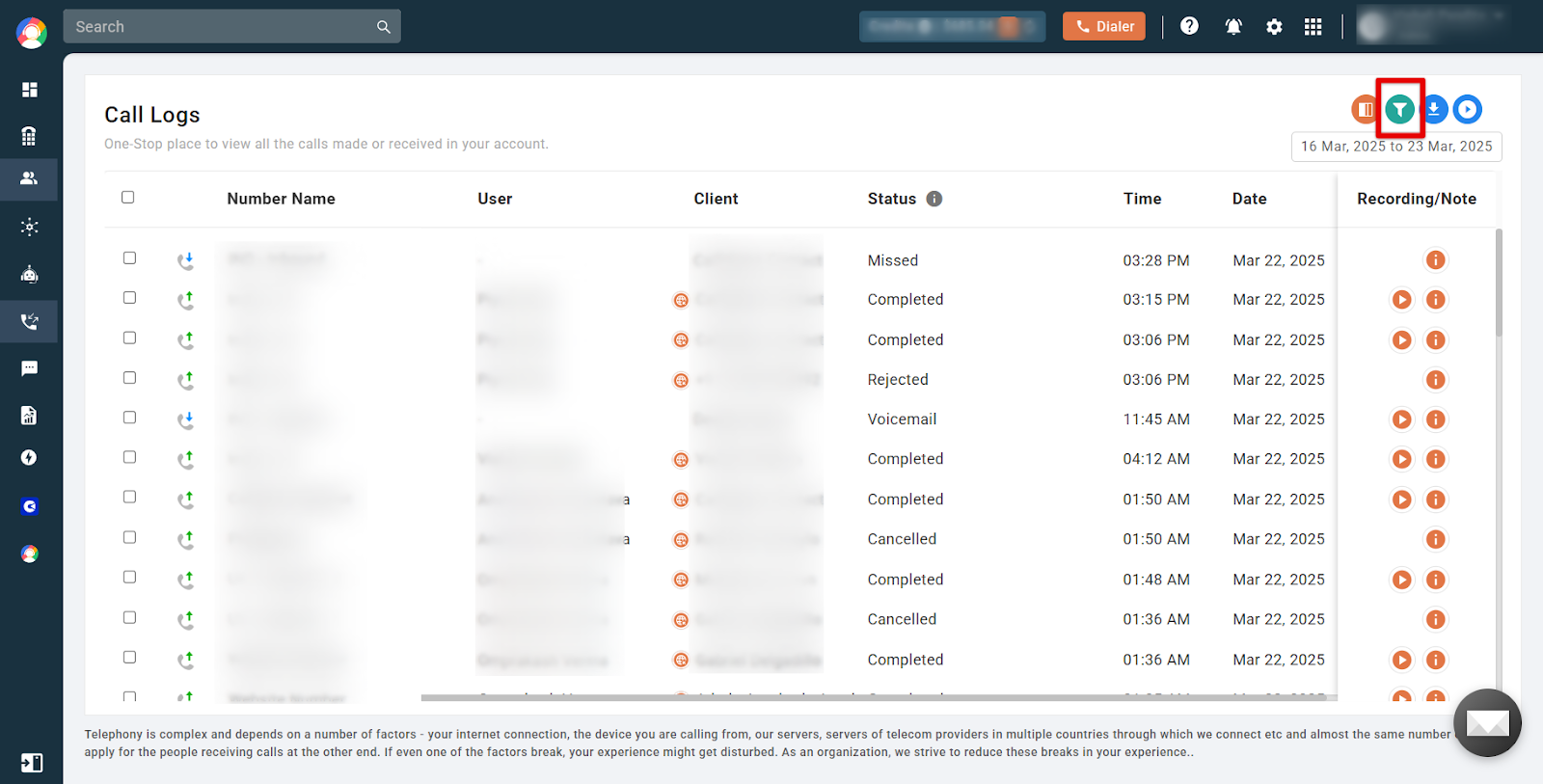Click the 03:28 PM time cell
Viewport: 1543px width, 784px height.
1155,260
